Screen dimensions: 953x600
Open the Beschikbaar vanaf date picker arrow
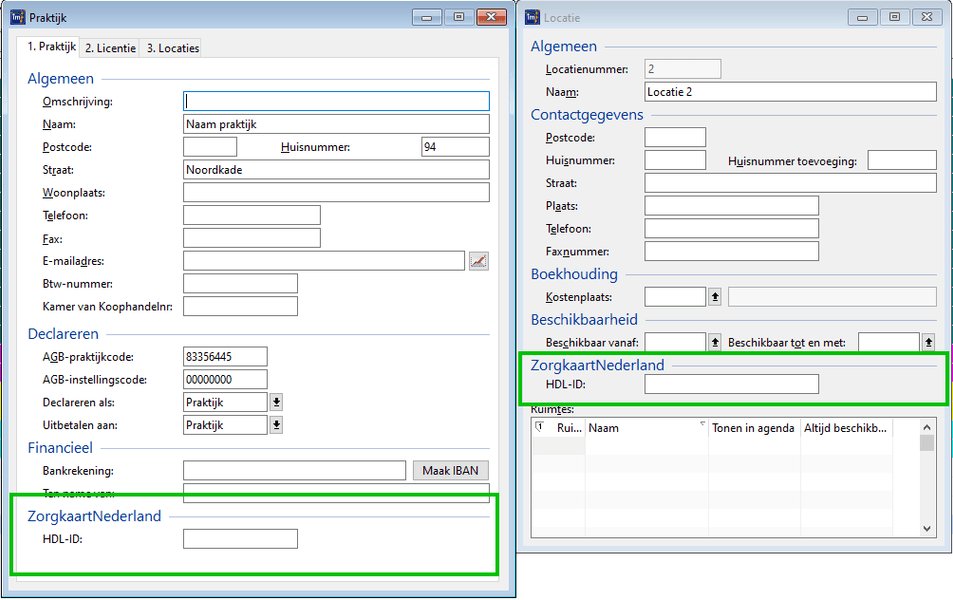pyautogui.click(x=715, y=343)
